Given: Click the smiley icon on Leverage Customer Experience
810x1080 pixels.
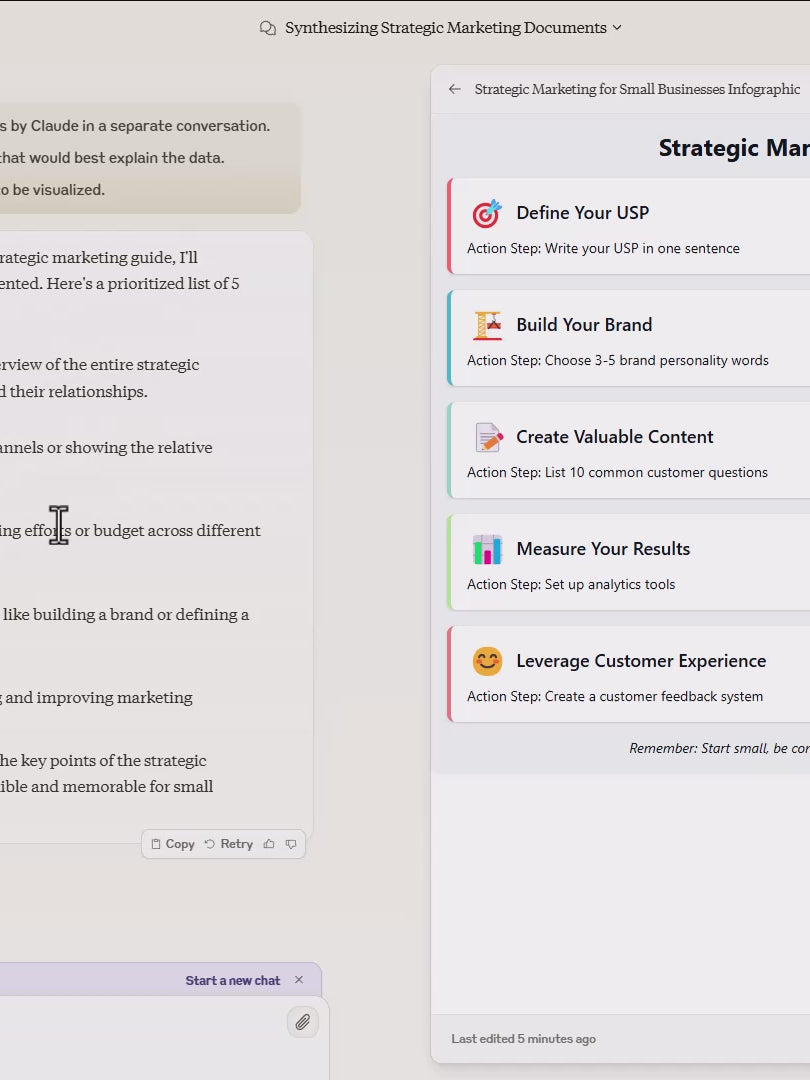Looking at the screenshot, I should click(487, 661).
